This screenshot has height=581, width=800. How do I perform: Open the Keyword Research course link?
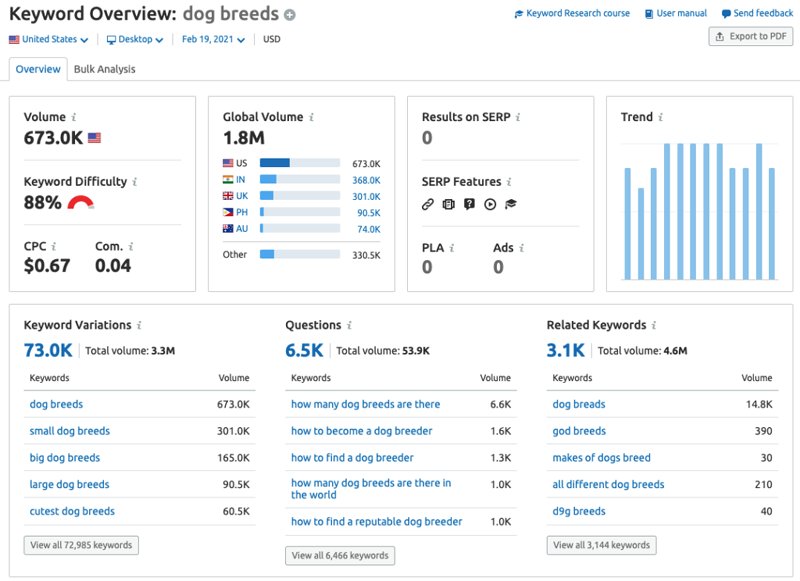click(x=572, y=13)
